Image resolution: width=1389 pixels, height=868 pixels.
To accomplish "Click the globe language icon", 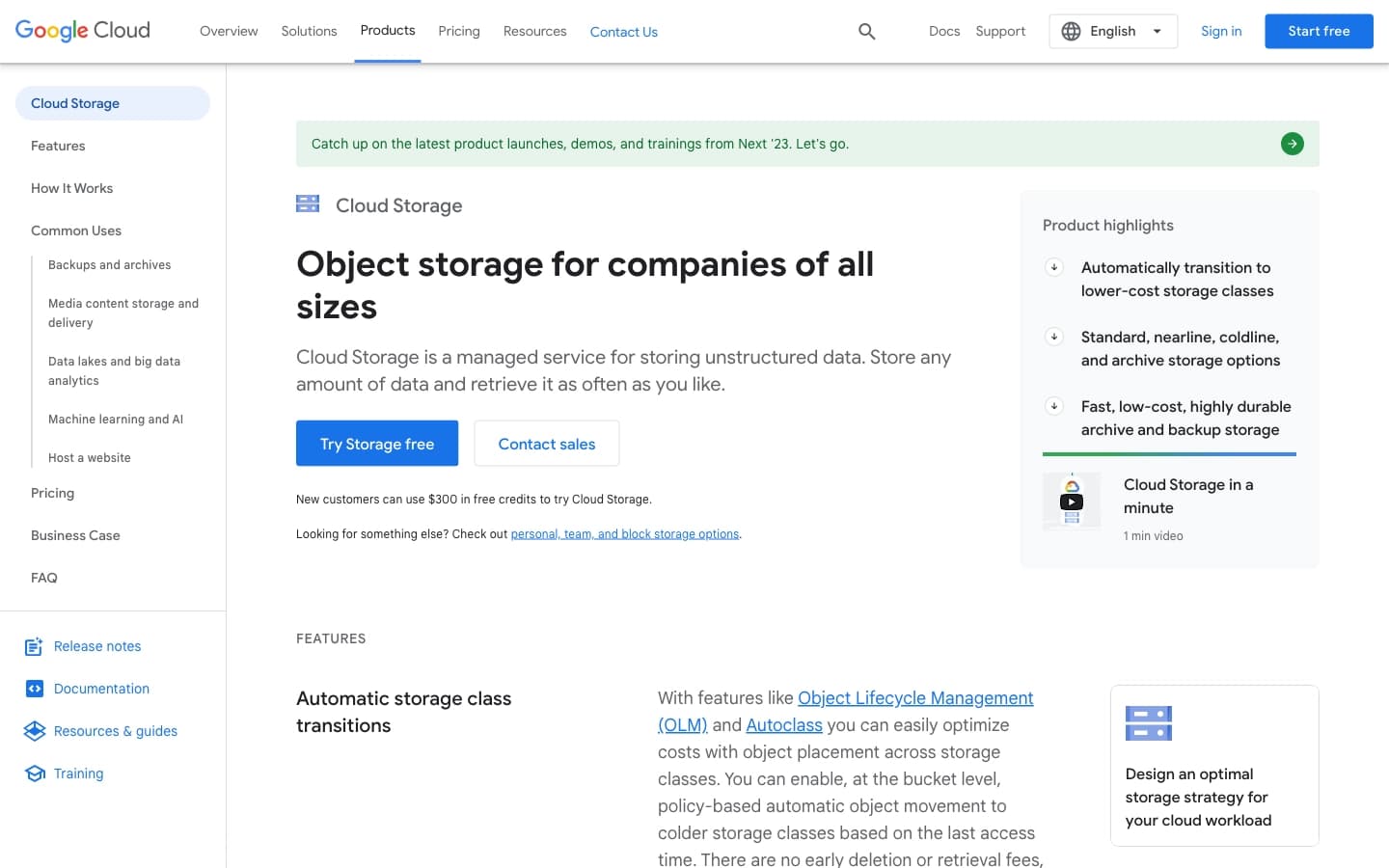I will [x=1071, y=31].
